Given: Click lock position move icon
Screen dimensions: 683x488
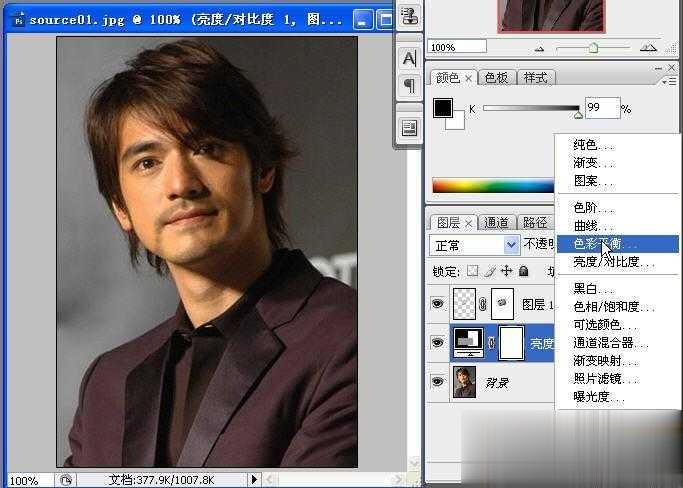Looking at the screenshot, I should coord(506,271).
